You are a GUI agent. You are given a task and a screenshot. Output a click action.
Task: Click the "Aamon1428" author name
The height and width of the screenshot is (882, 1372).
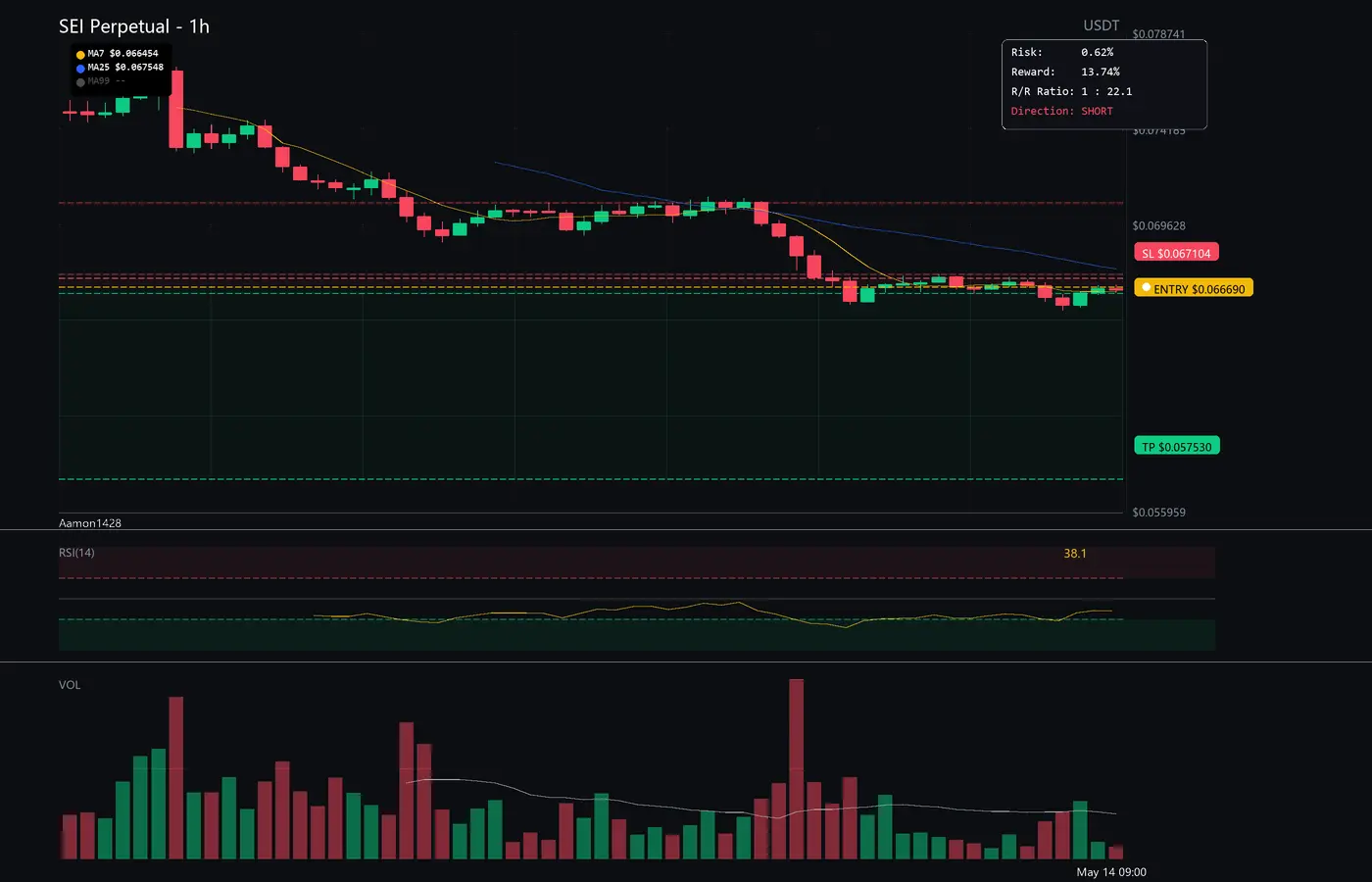click(90, 523)
